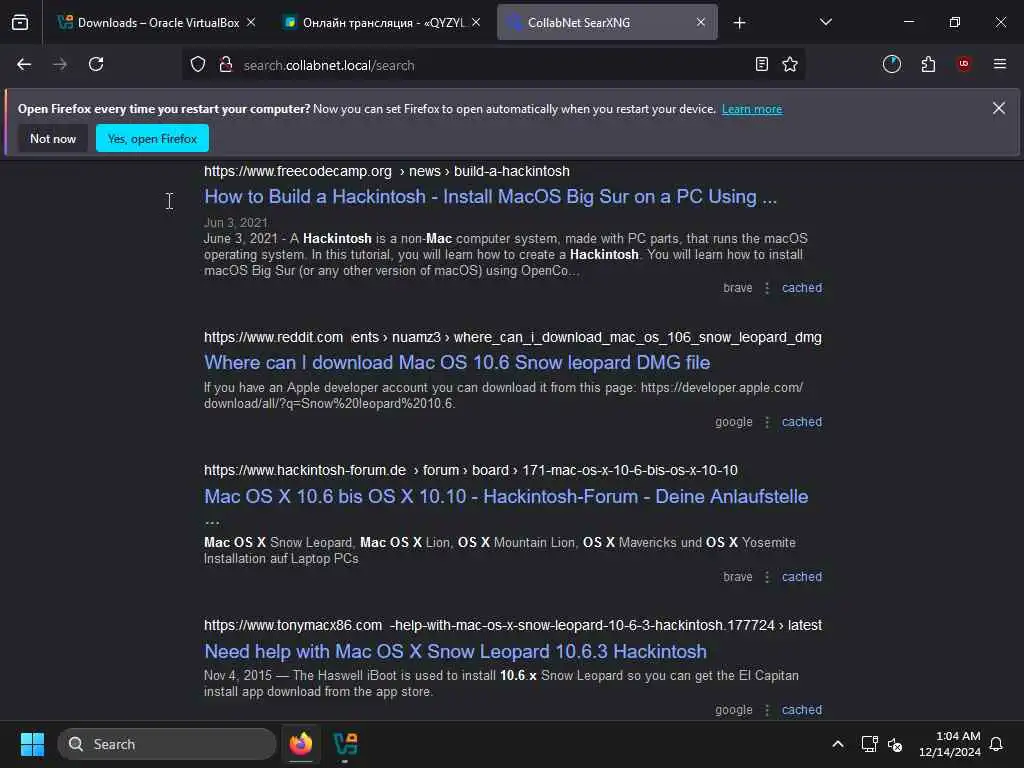Screen dimensions: 1024x768
Task: Open options dots beside tonymacx86 google label
Action: click(x=767, y=710)
